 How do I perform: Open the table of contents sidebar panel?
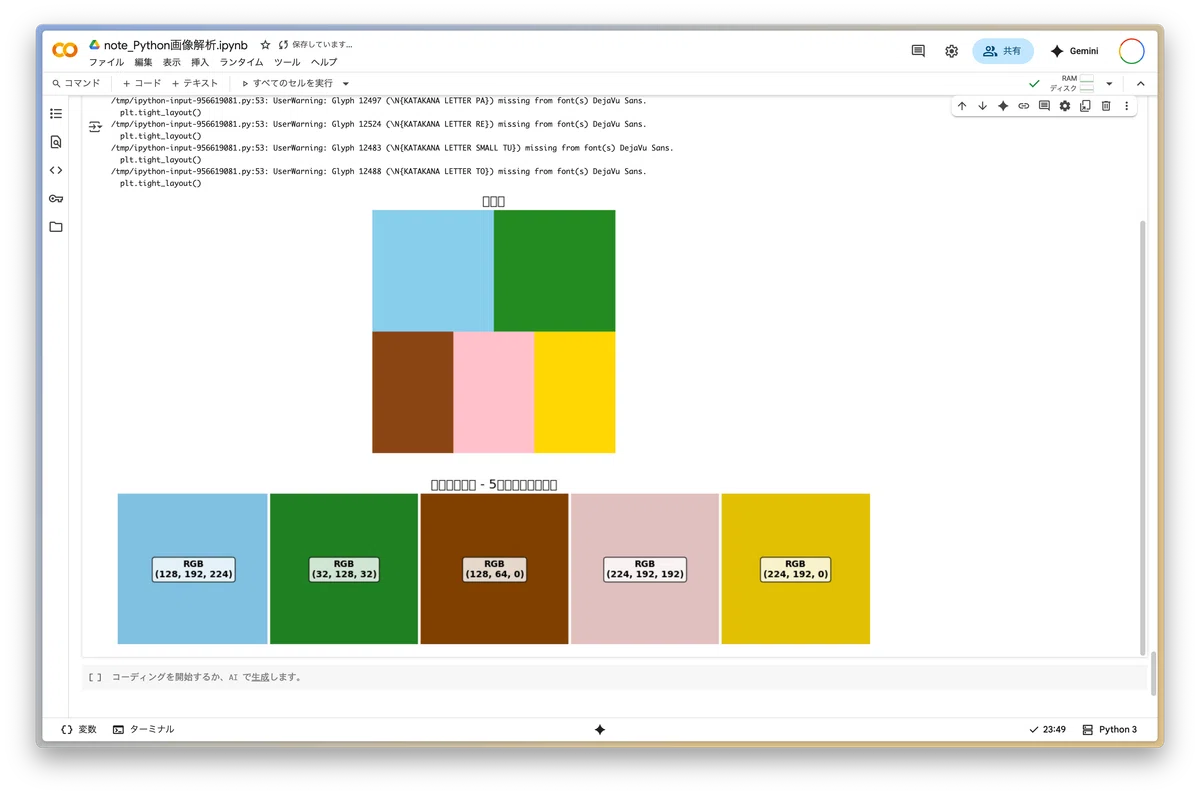coord(56,114)
